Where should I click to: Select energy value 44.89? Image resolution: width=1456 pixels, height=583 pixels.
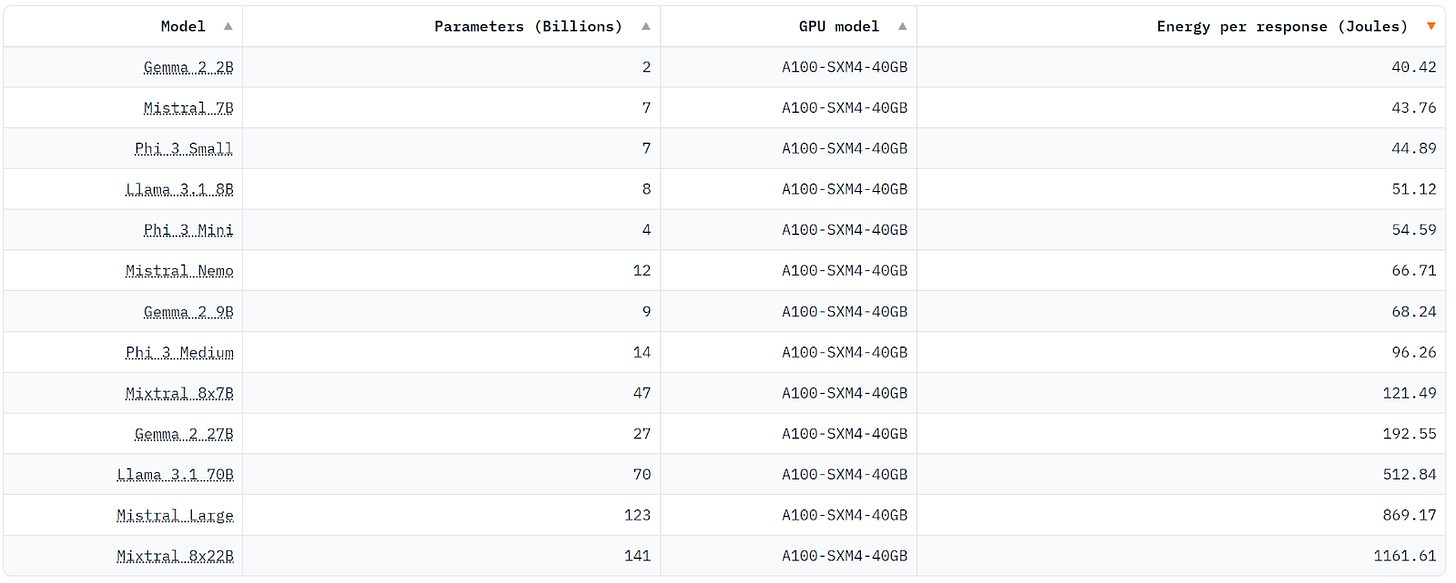pos(1414,149)
